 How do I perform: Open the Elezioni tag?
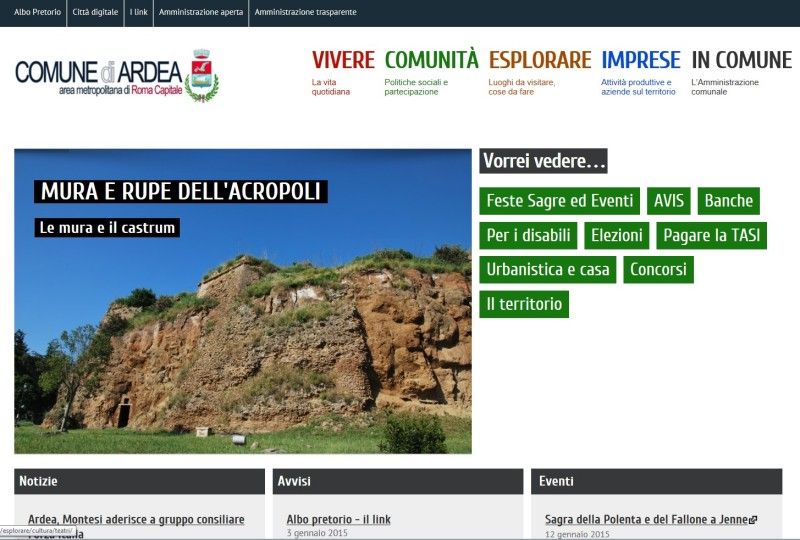(x=616, y=235)
